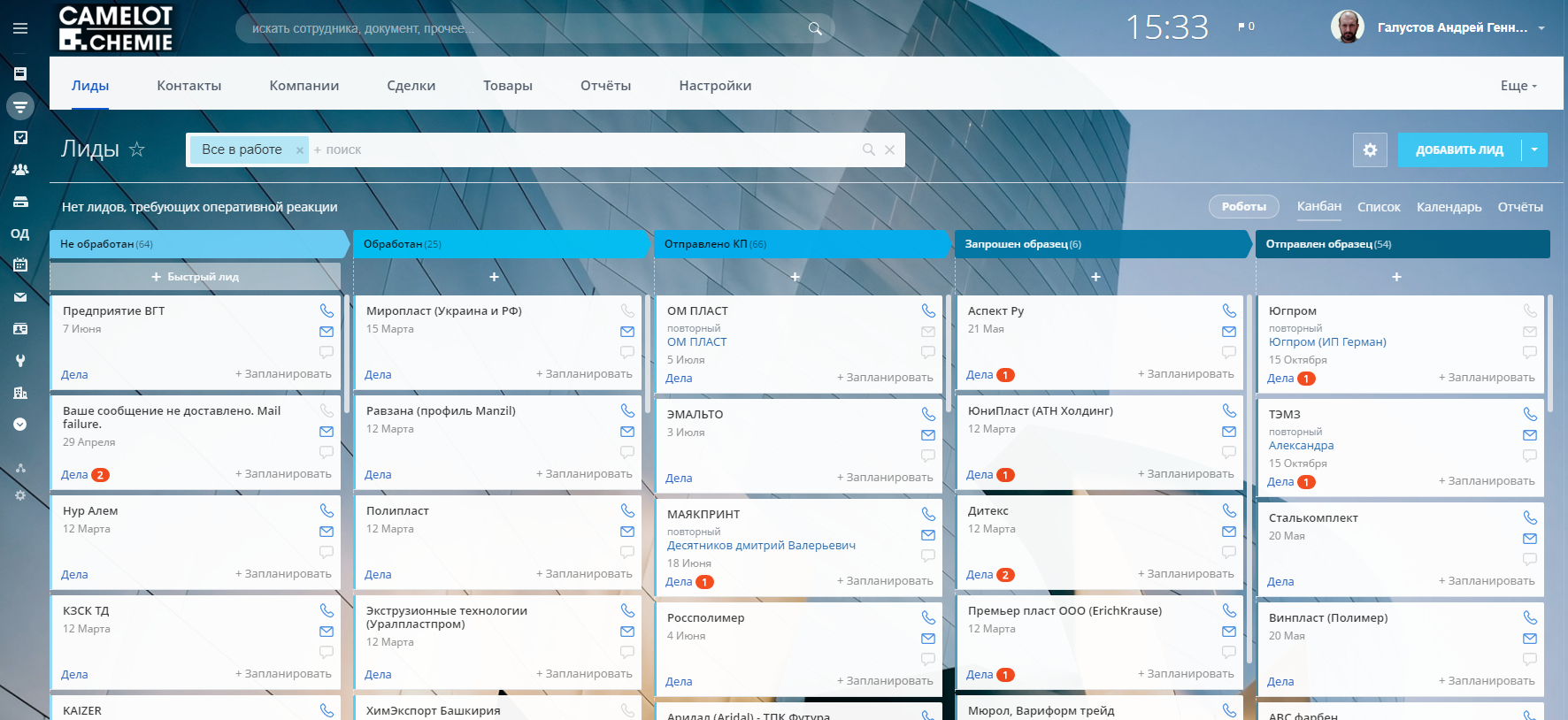This screenshot has width=1568, height=720.
Task: Open the kanban settings gear button
Action: [1370, 149]
